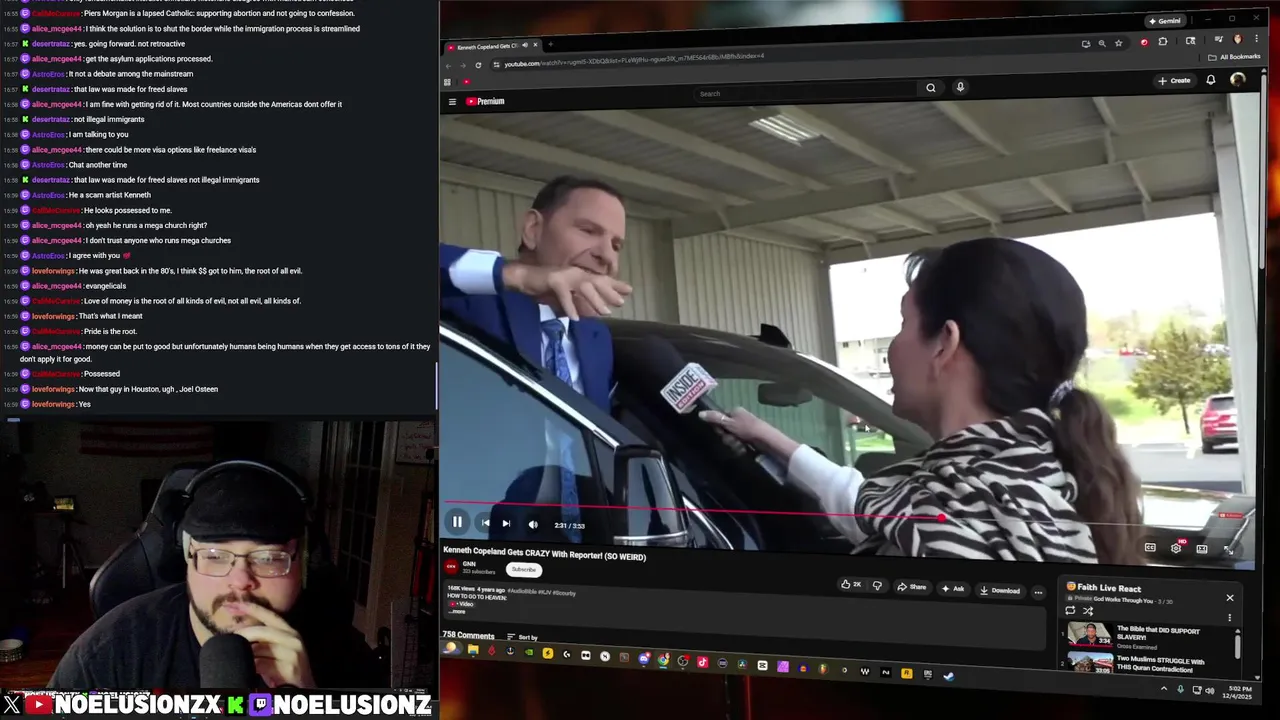The image size is (1280, 720).
Task: Open Chrome apps grid in bookmarks bar
Action: tap(447, 82)
